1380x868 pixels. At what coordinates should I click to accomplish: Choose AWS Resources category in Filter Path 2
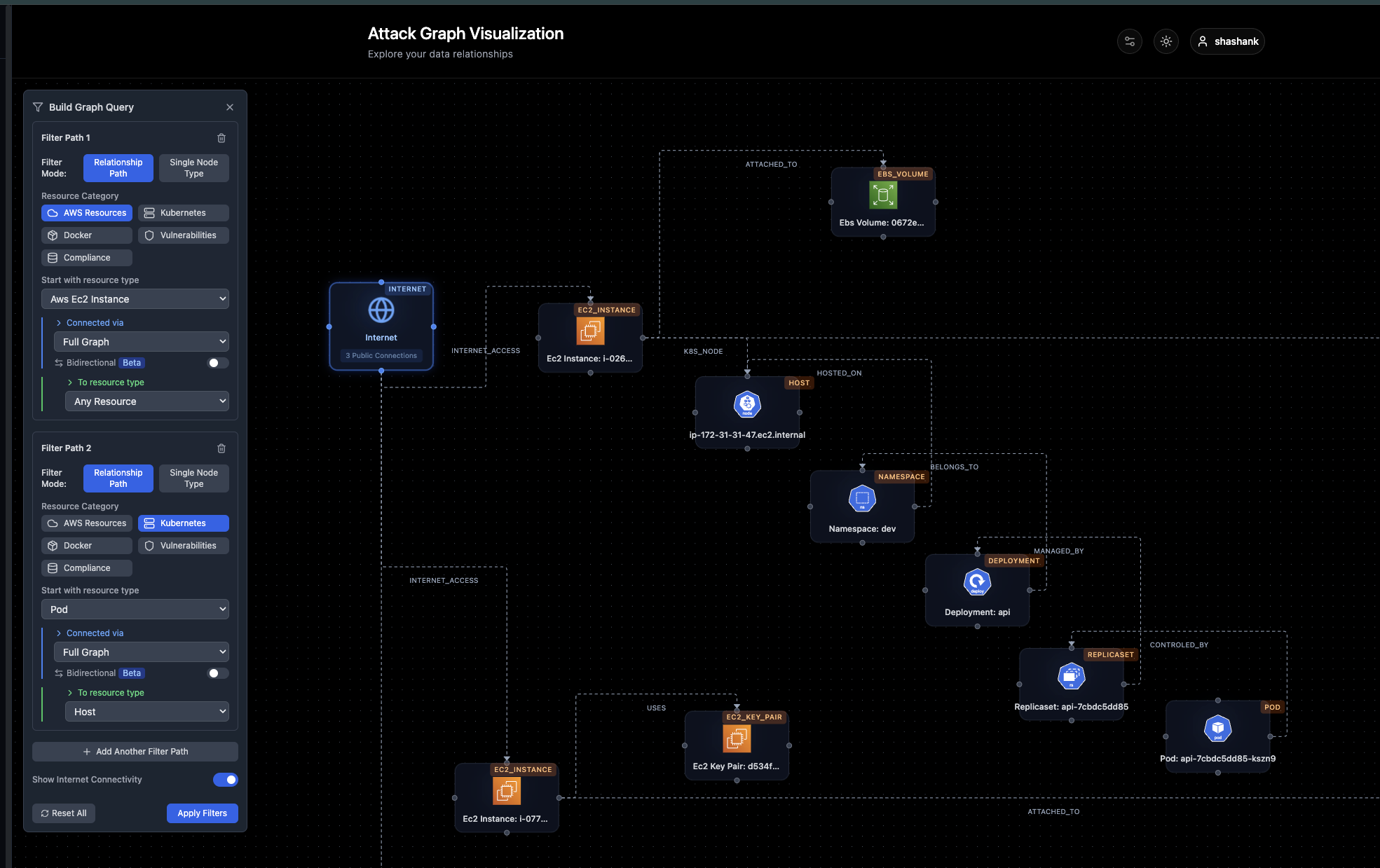87,523
